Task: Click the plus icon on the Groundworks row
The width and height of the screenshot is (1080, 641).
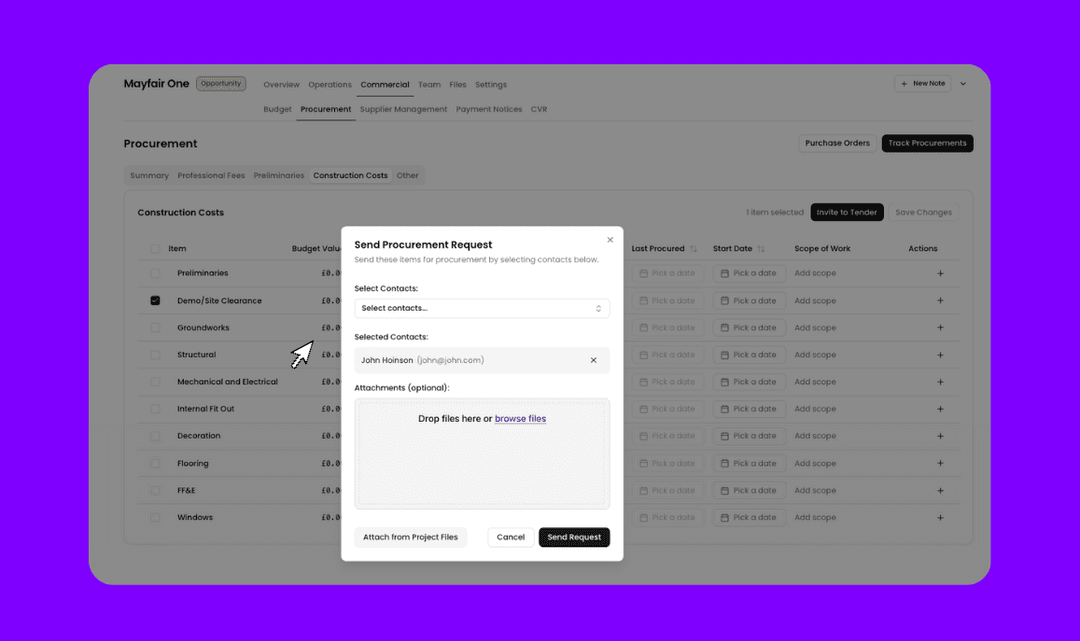Action: (x=940, y=327)
